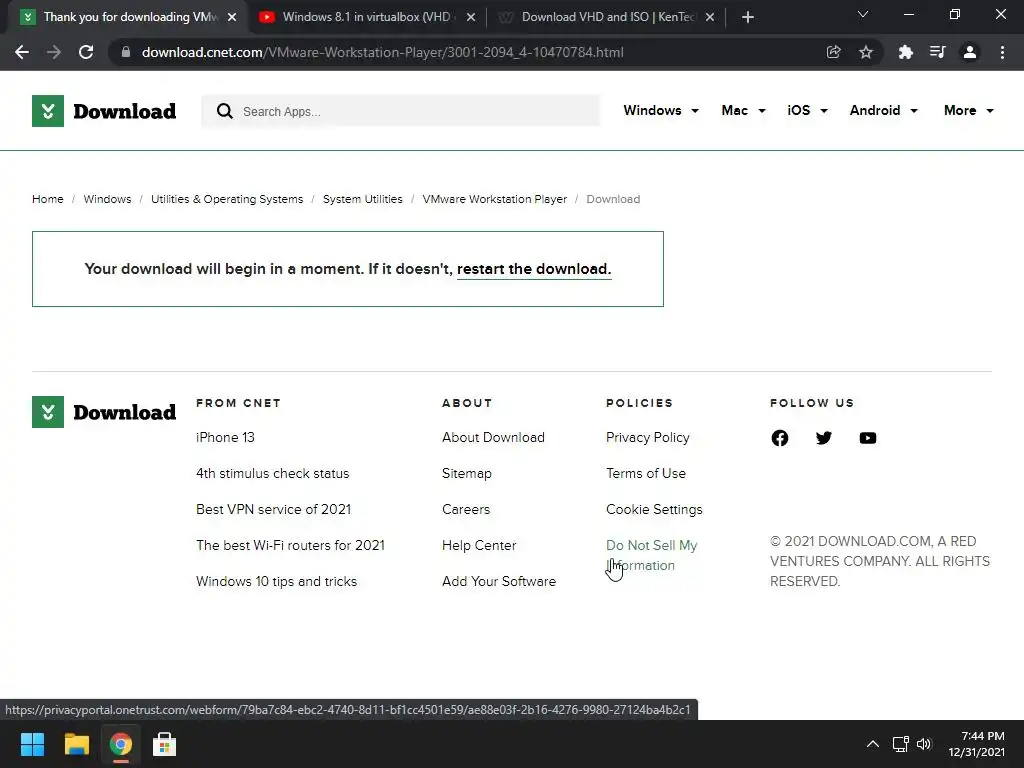Screen dimensions: 1024x768
Task: Click the Download logo in header
Action: coord(104,111)
